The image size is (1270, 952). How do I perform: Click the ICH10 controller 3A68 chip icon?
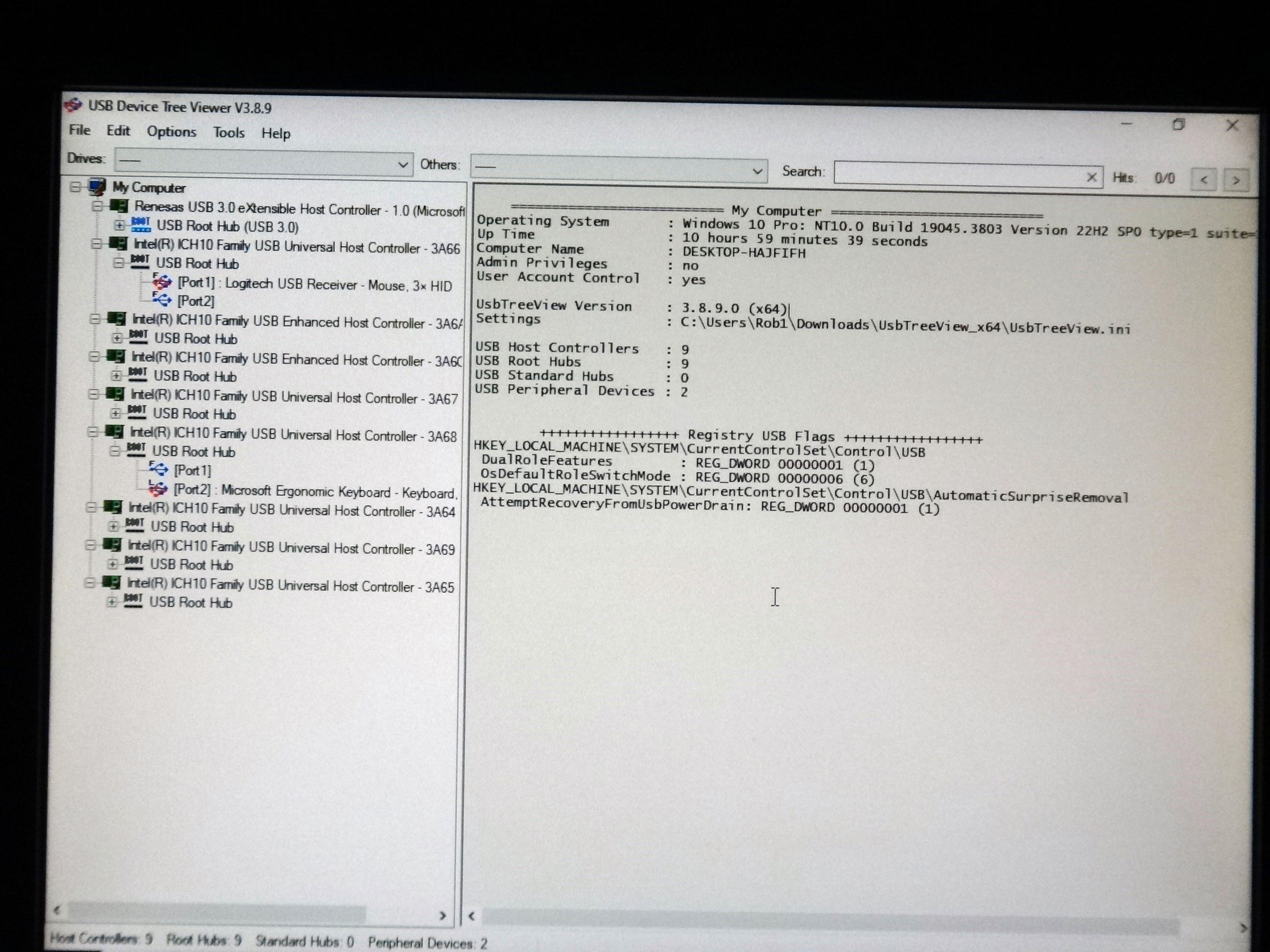[114, 431]
